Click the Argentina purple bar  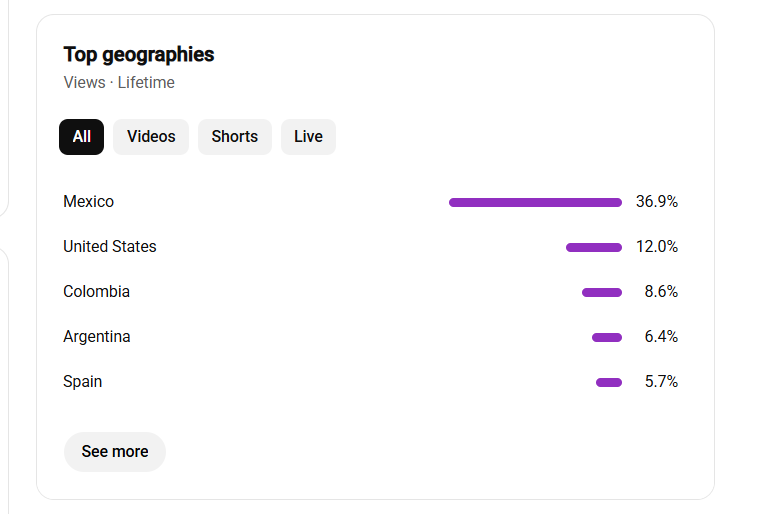pos(607,337)
